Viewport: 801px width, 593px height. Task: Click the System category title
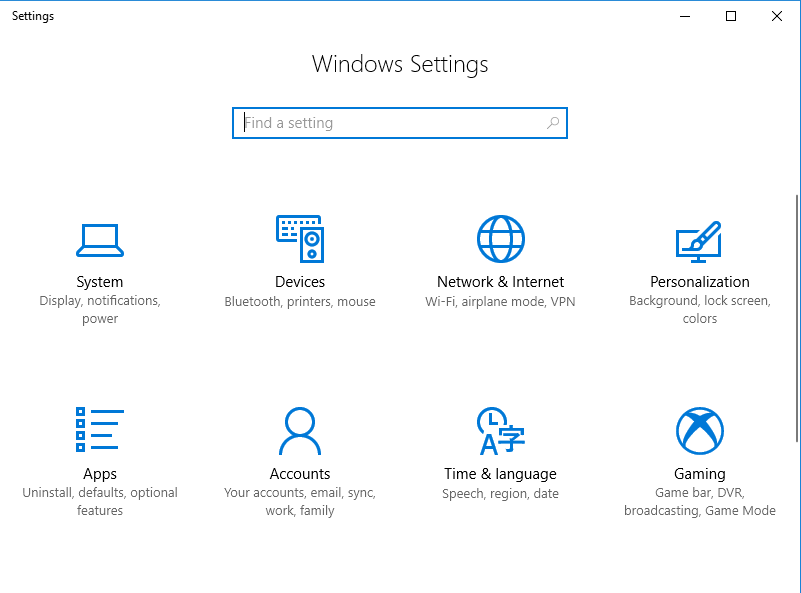pos(100,282)
